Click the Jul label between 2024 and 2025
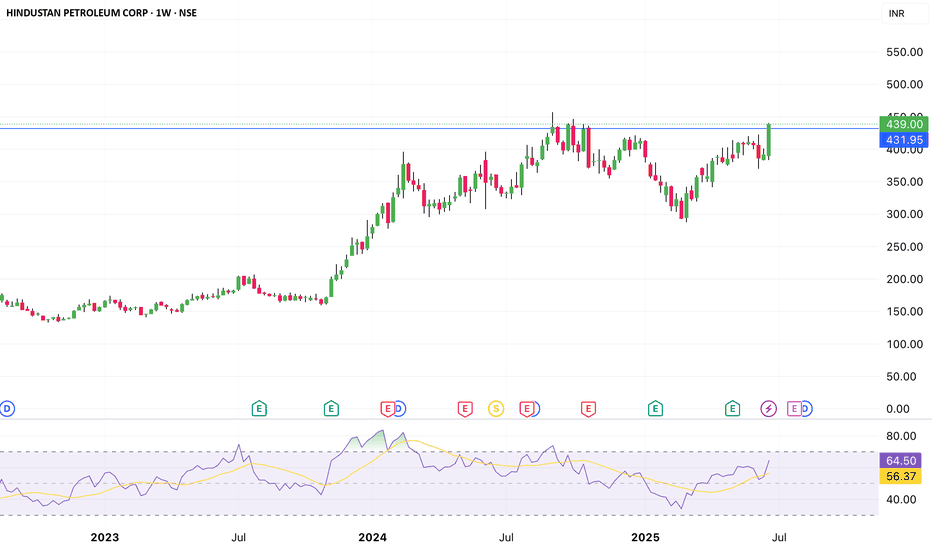This screenshot has width=932, height=550. point(506,538)
